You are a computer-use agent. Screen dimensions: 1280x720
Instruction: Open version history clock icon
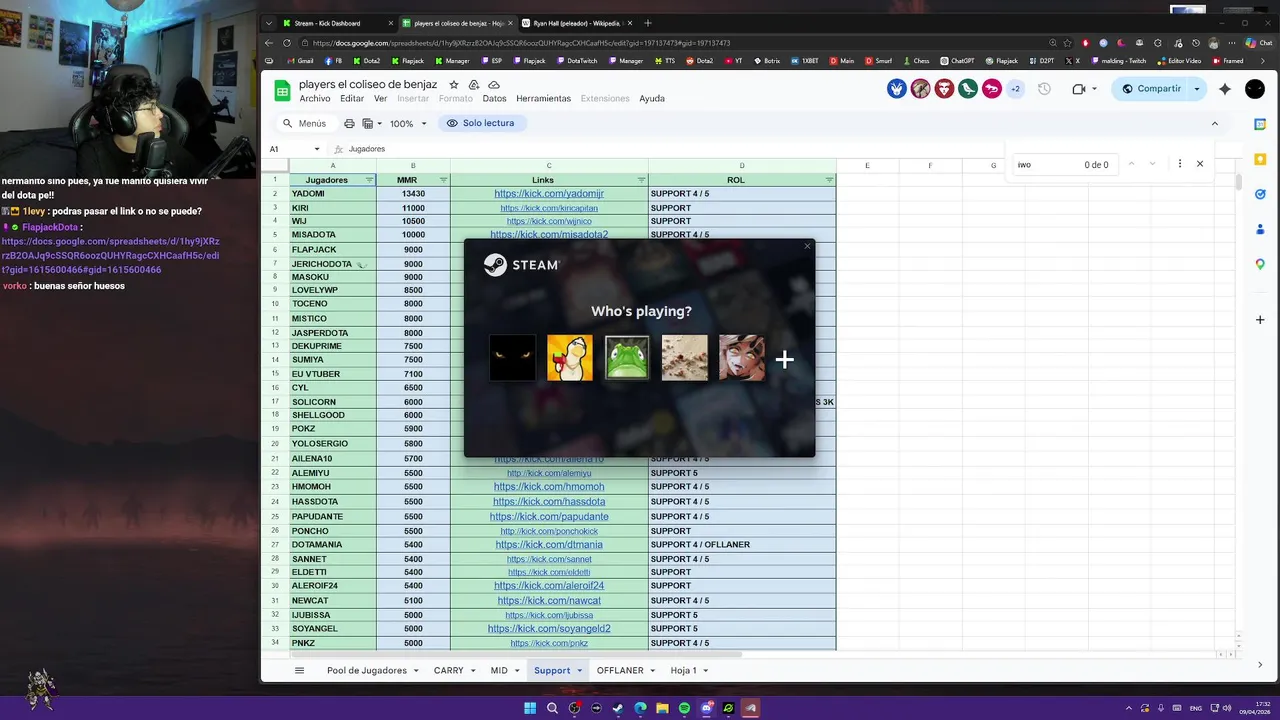click(x=1044, y=89)
